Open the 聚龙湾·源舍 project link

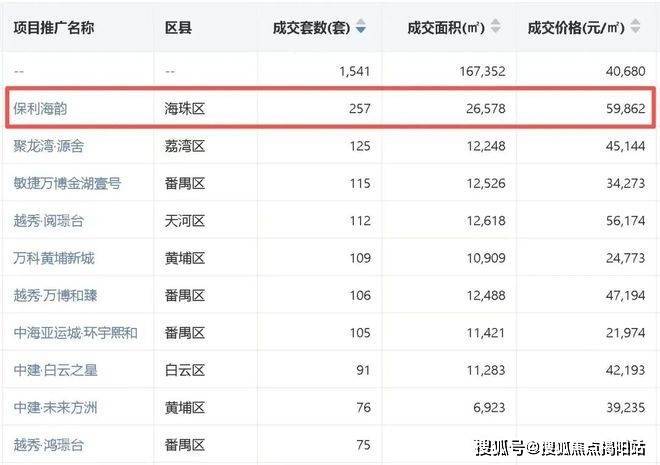[49, 146]
